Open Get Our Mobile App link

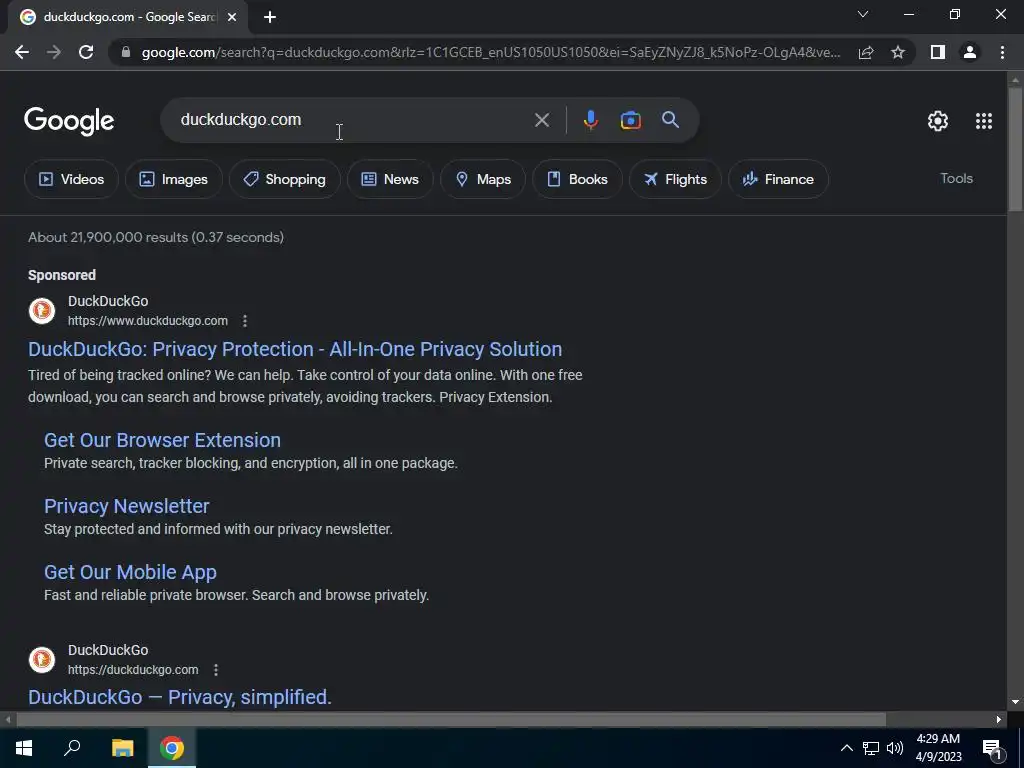(130, 572)
